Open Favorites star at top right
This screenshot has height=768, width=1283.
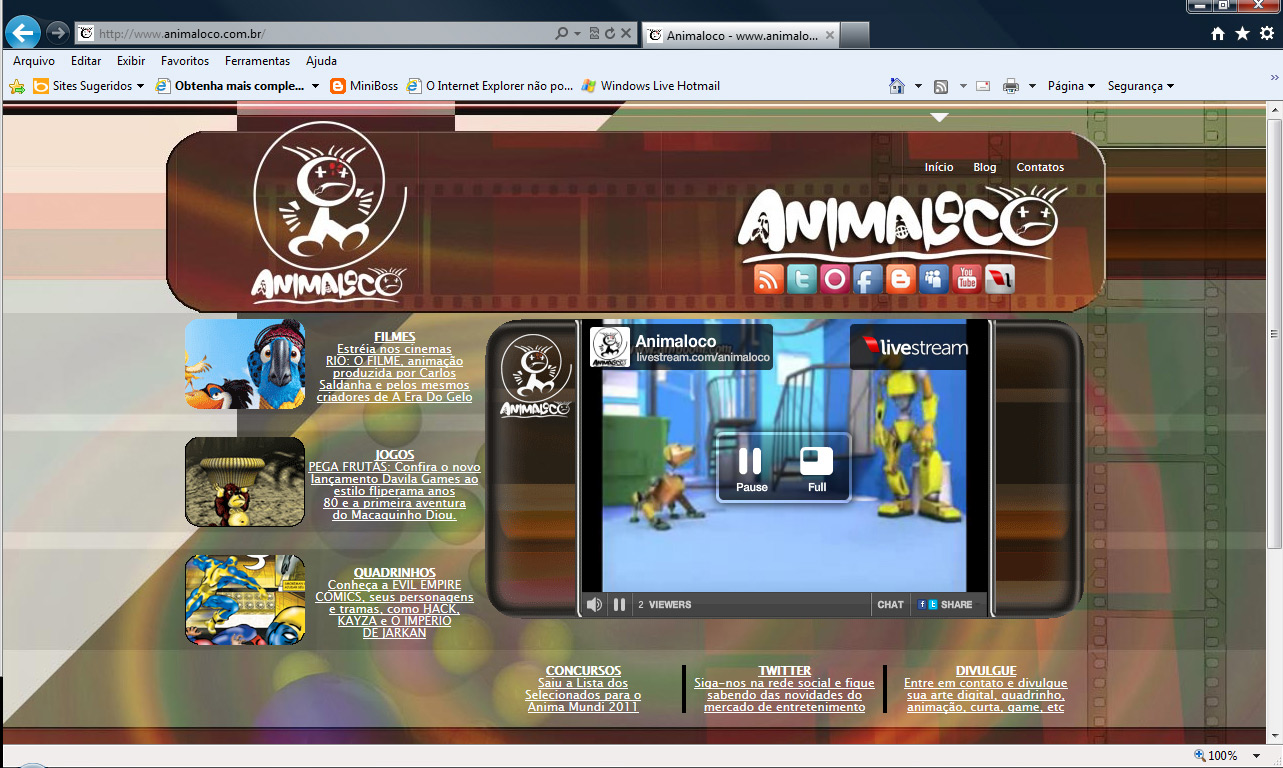click(1242, 33)
